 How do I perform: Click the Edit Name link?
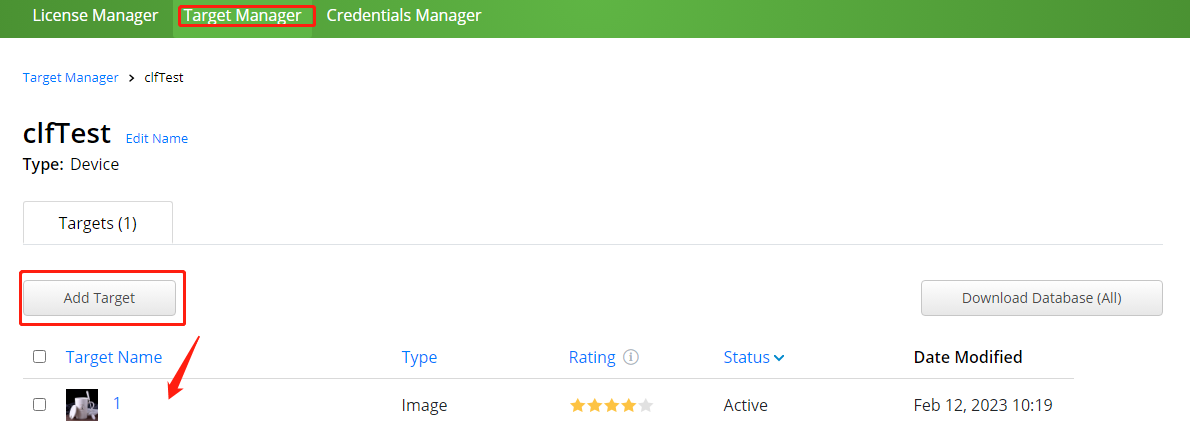tap(156, 139)
